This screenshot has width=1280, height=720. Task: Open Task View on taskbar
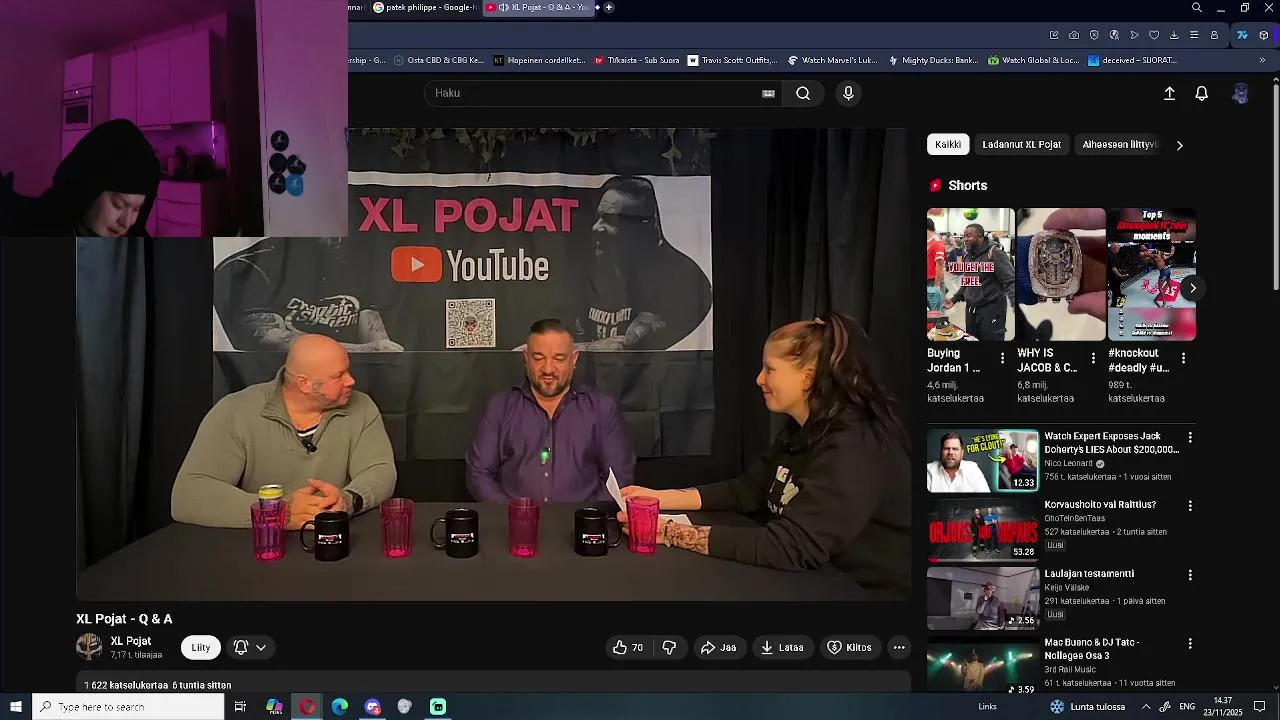240,707
